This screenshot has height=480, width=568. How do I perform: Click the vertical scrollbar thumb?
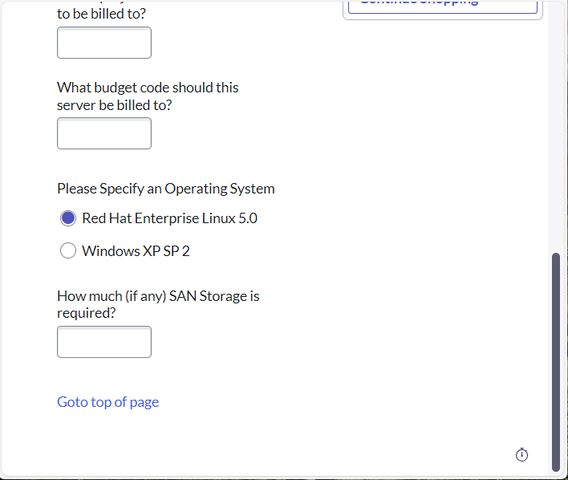click(556, 362)
